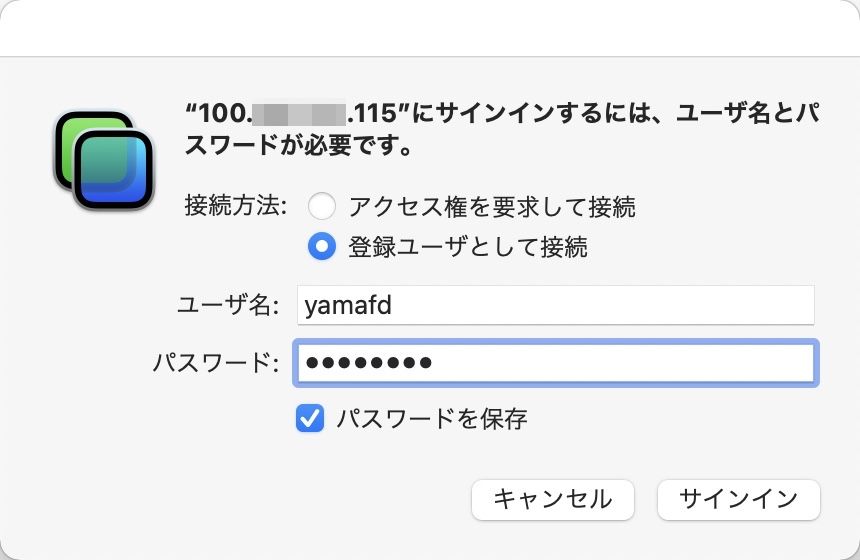This screenshot has height=560, width=860.
Task: Click the Screen Sharing app icon
Action: tap(104, 160)
